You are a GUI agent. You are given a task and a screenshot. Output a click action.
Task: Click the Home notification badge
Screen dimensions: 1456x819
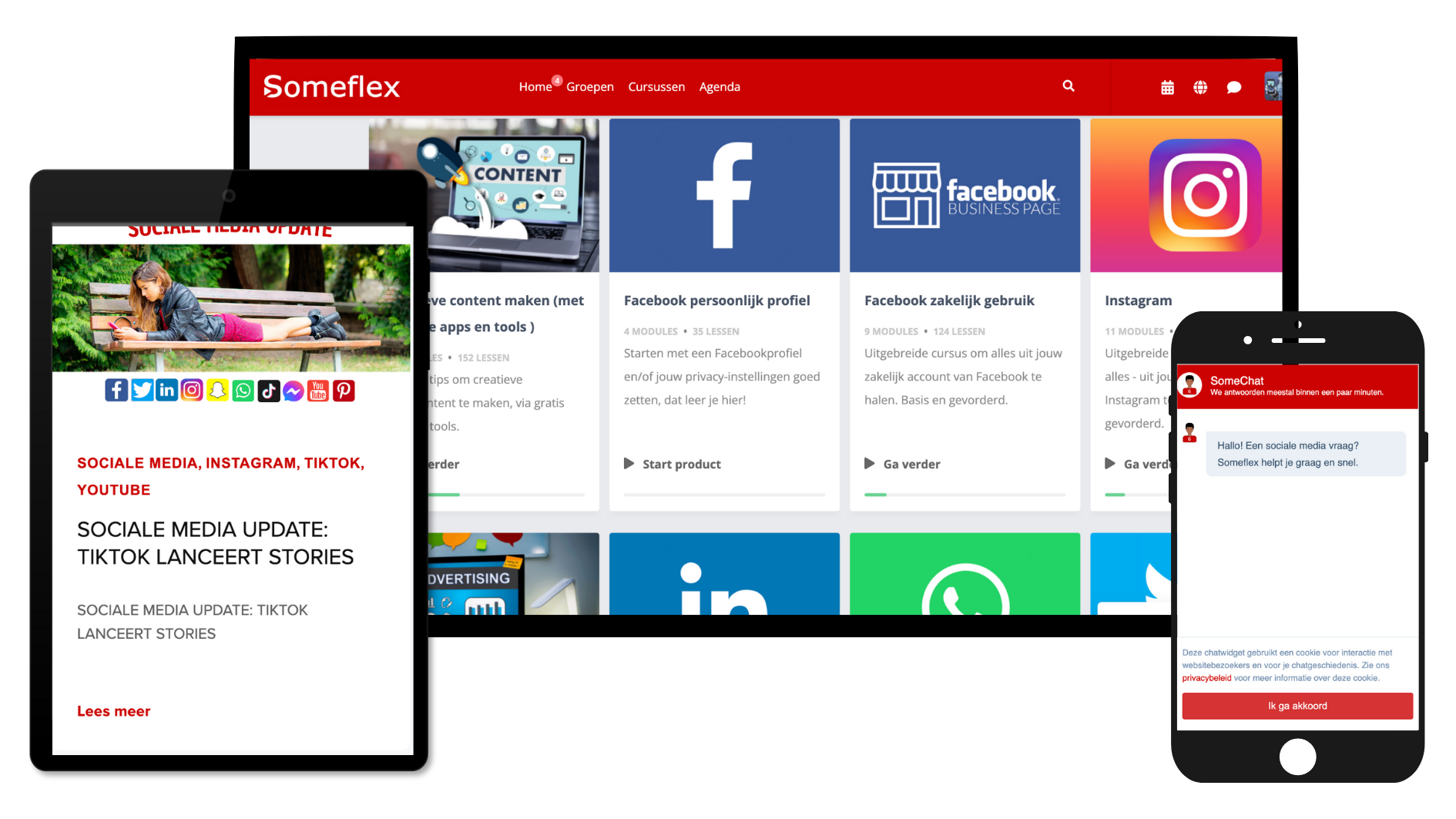556,80
